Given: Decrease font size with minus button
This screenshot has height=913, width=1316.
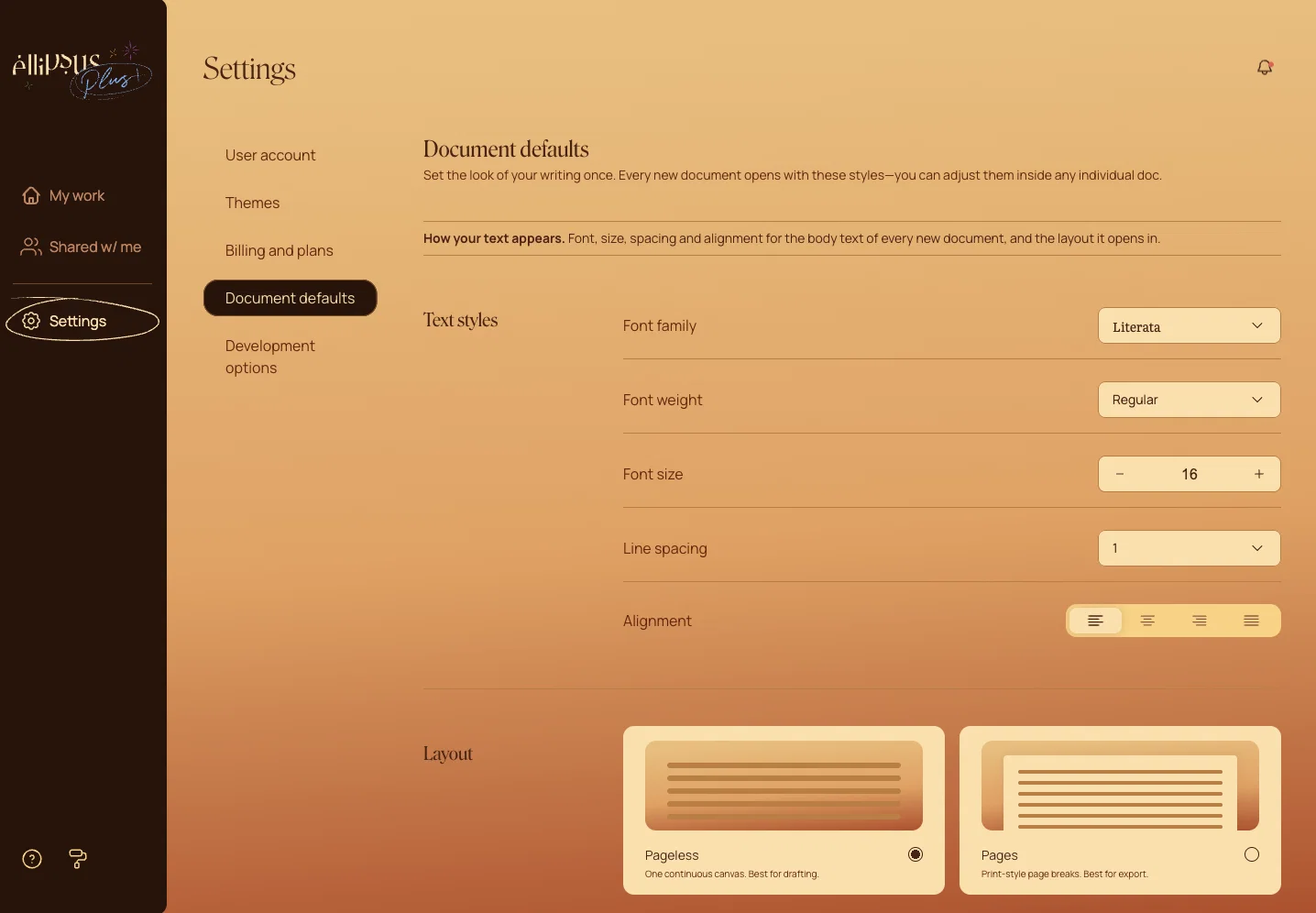Looking at the screenshot, I should tap(1120, 474).
